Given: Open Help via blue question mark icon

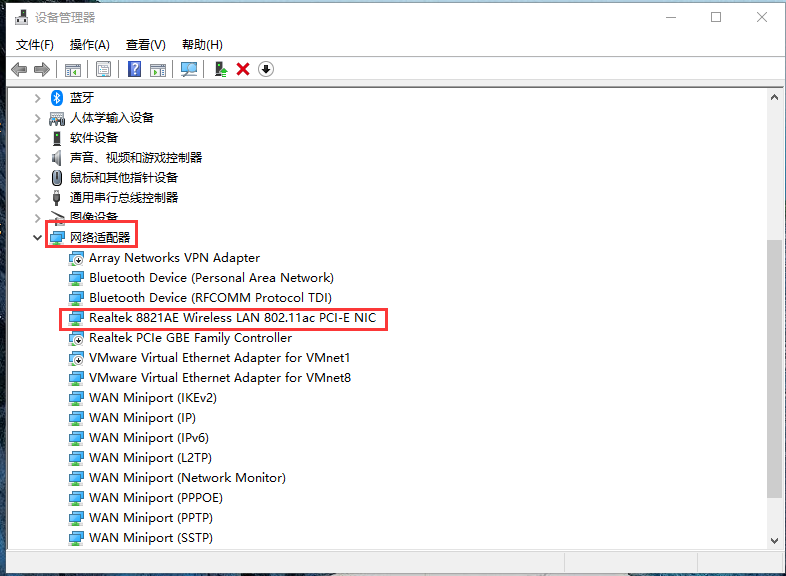Looking at the screenshot, I should click(x=134, y=69).
